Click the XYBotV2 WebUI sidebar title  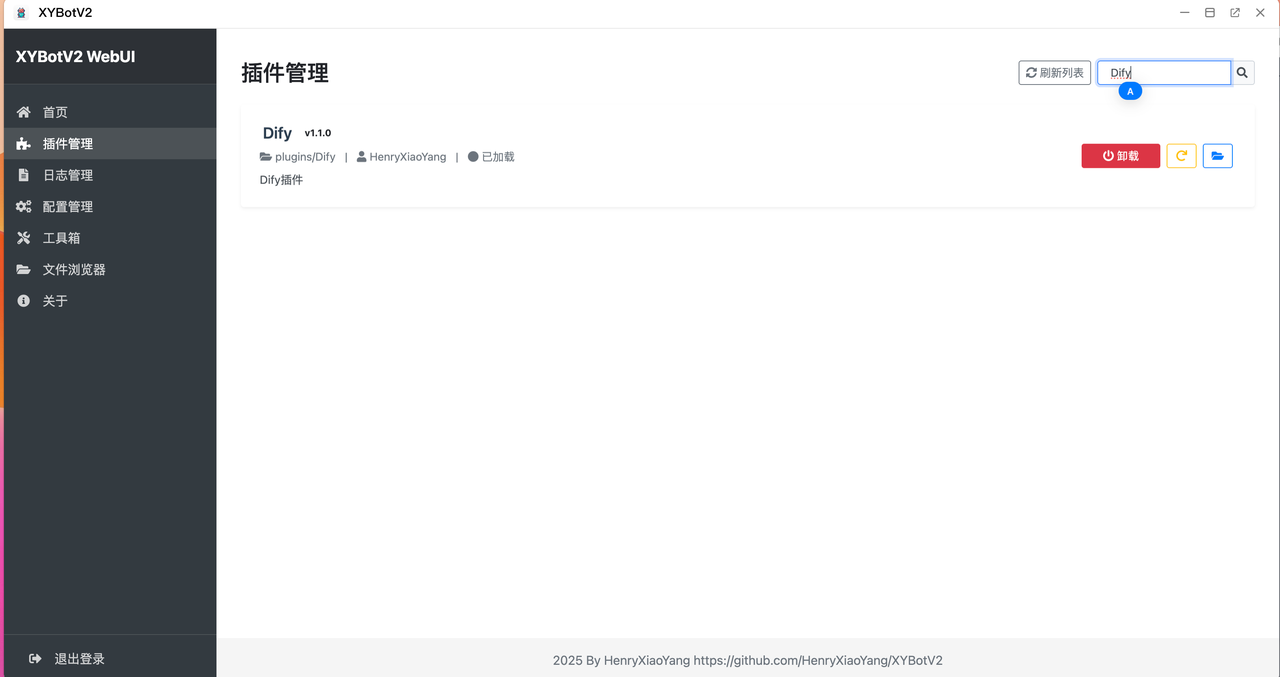click(x=75, y=57)
